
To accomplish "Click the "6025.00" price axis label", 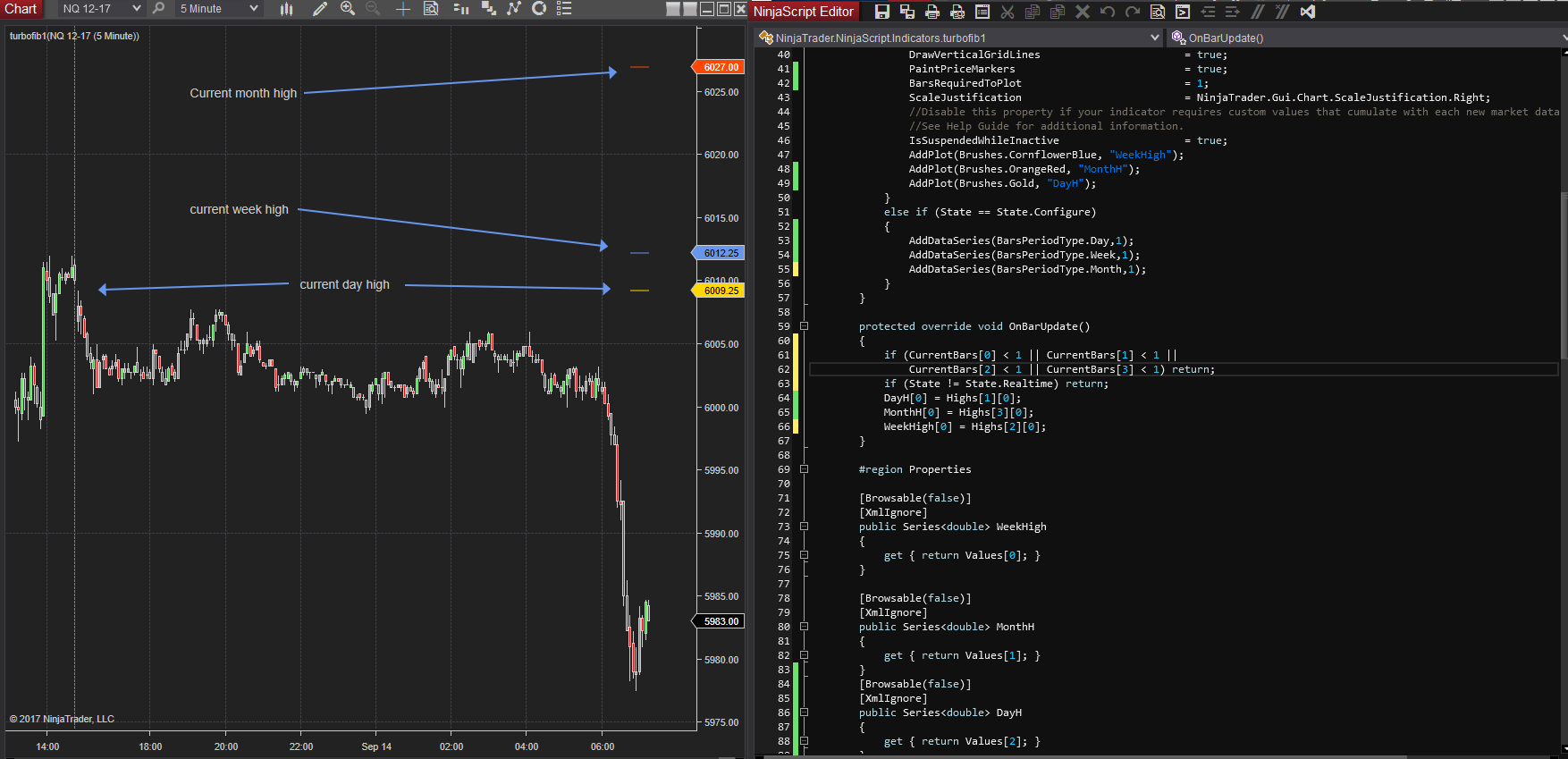I will tap(721, 92).
